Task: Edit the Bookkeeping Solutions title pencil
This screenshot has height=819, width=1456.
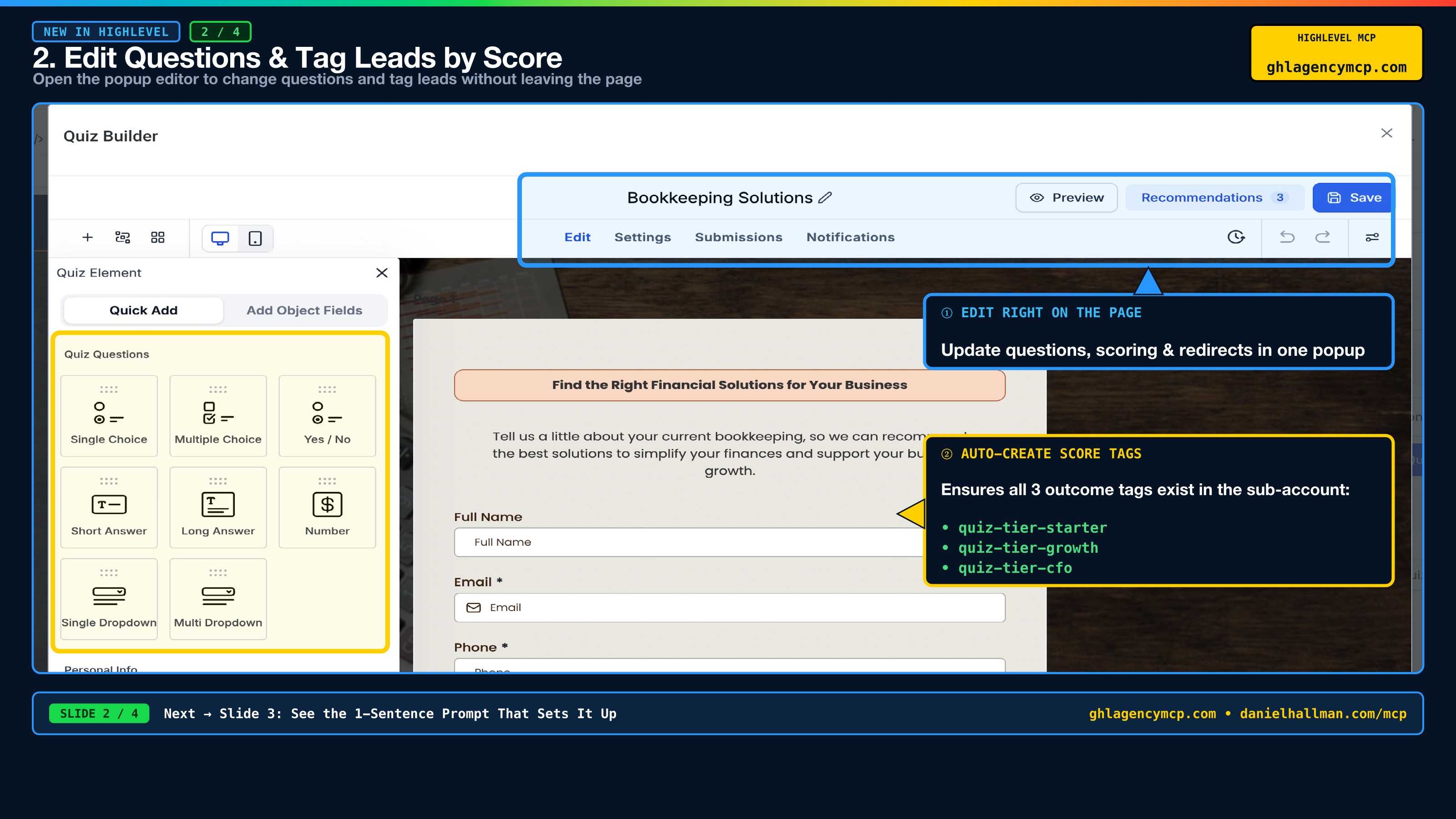Action: 825,197
